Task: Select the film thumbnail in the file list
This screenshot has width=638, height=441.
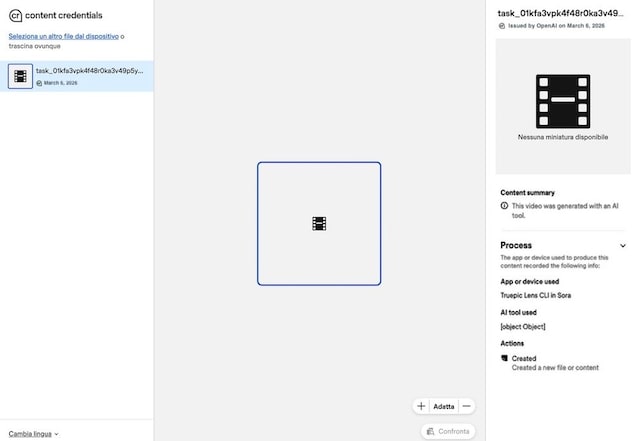Action: click(20, 76)
